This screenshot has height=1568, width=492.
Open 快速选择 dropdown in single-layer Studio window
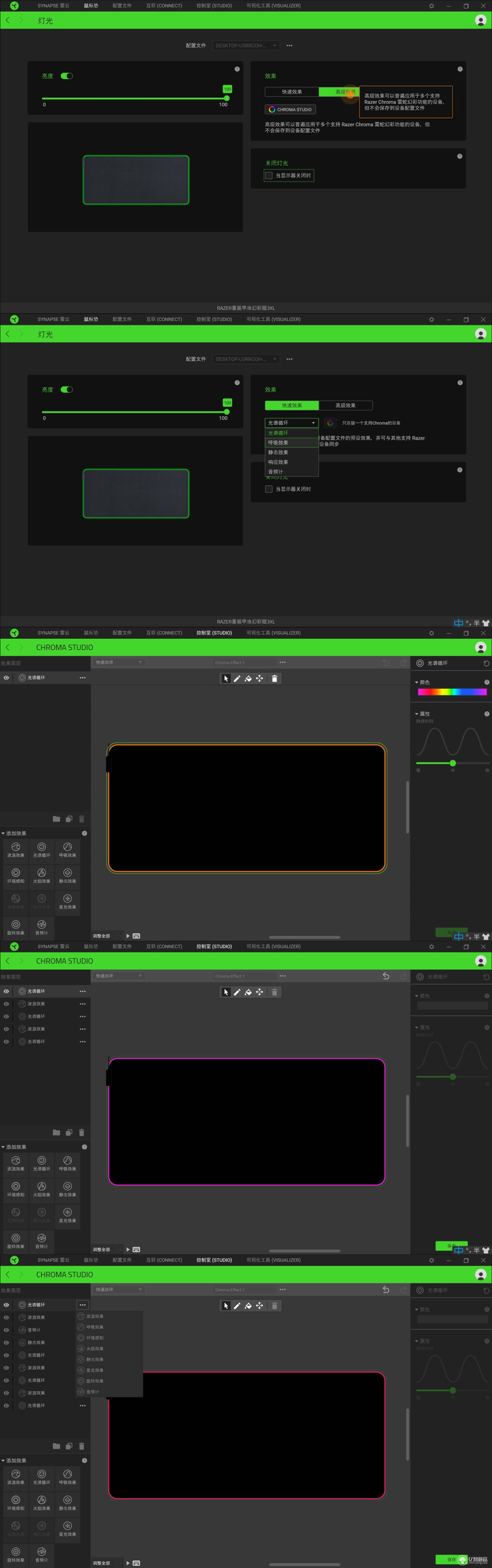119,662
